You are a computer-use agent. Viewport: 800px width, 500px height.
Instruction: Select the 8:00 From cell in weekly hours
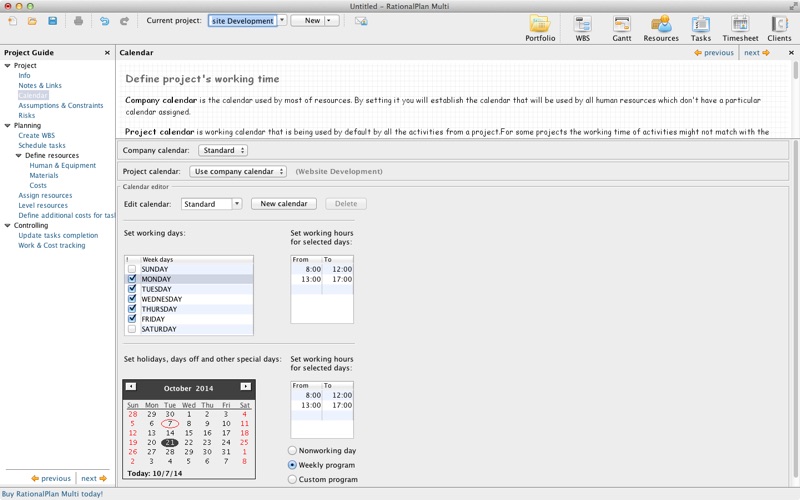pyautogui.click(x=307, y=269)
